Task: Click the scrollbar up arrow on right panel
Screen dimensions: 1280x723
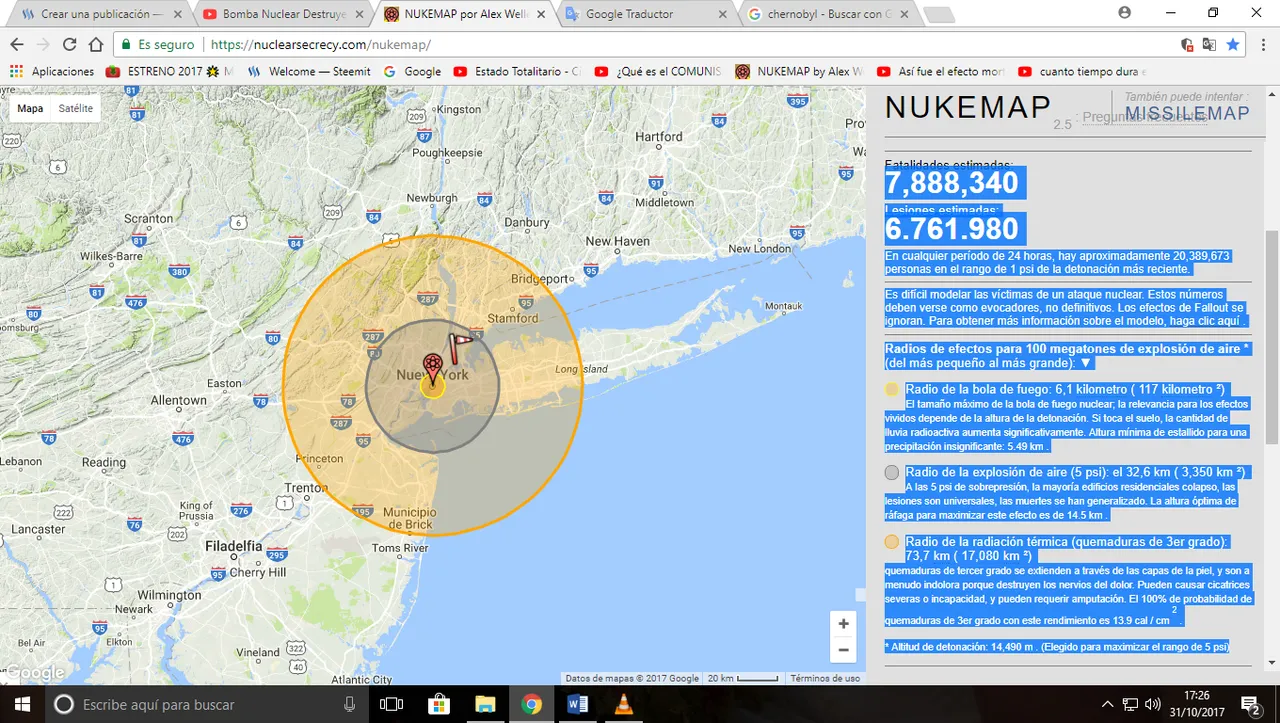Action: point(1272,95)
